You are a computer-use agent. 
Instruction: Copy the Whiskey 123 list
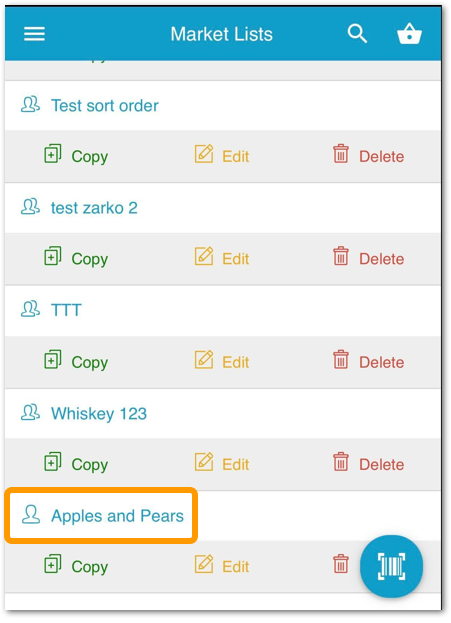click(x=76, y=464)
